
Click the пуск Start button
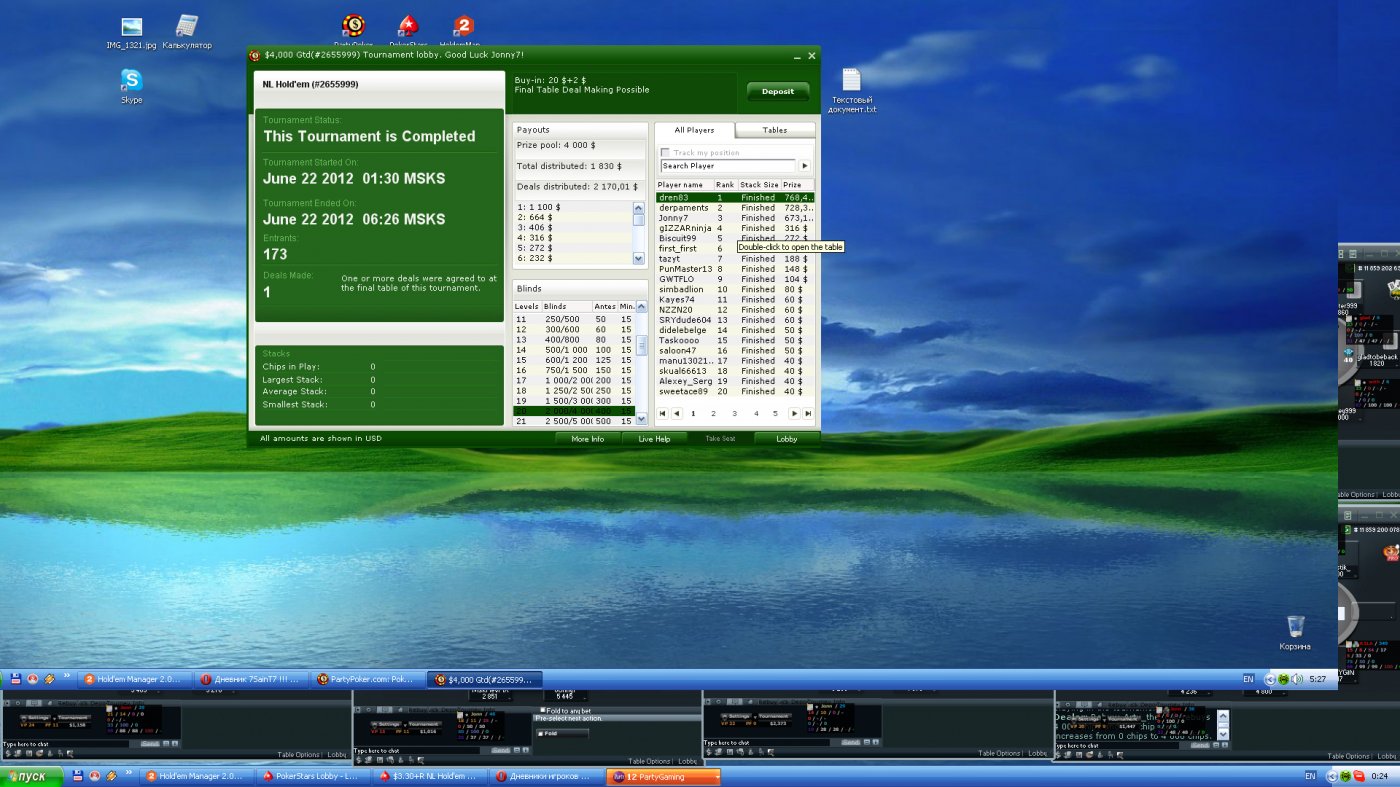(x=32, y=777)
